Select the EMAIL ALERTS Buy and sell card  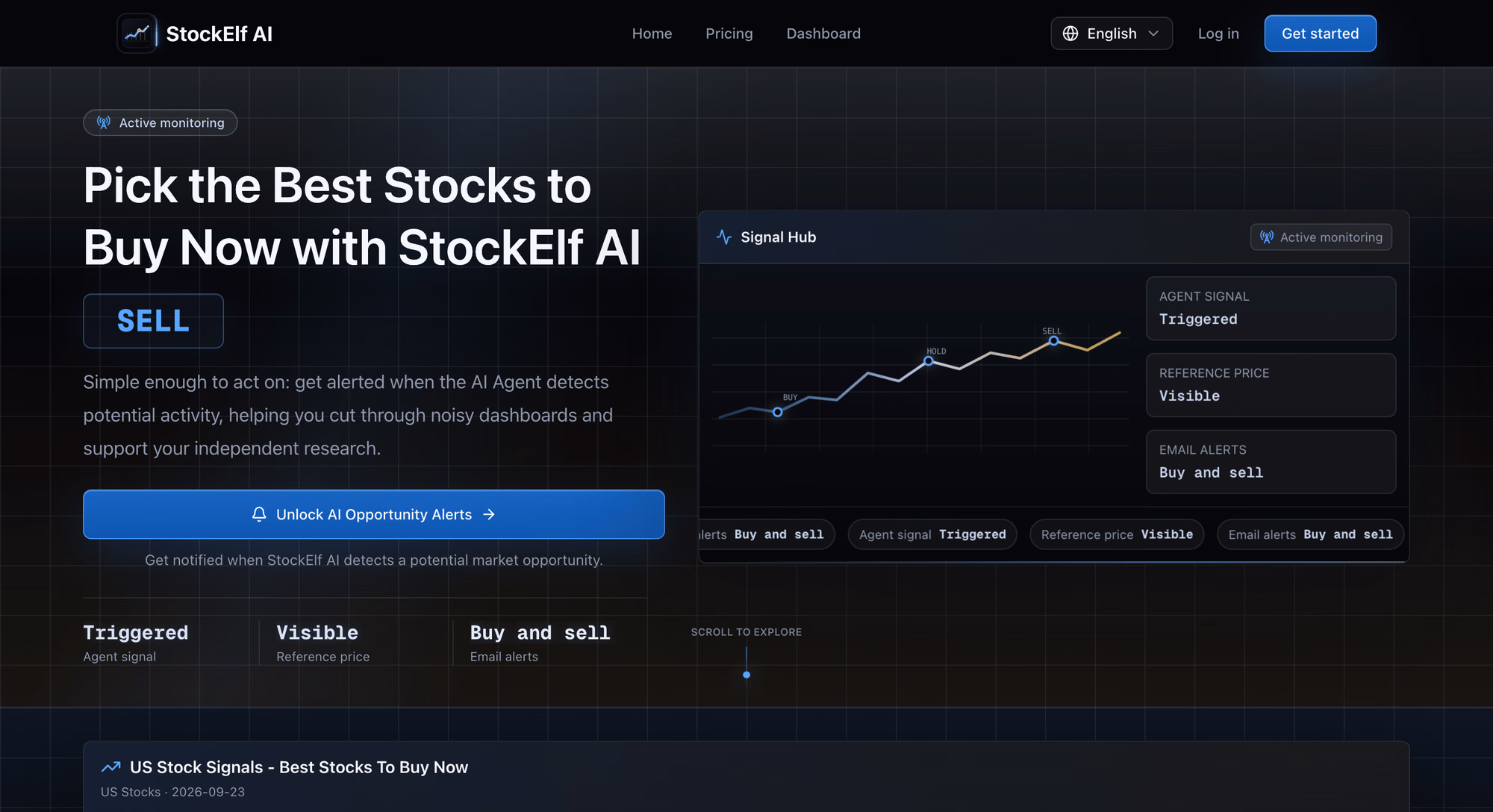[1271, 462]
